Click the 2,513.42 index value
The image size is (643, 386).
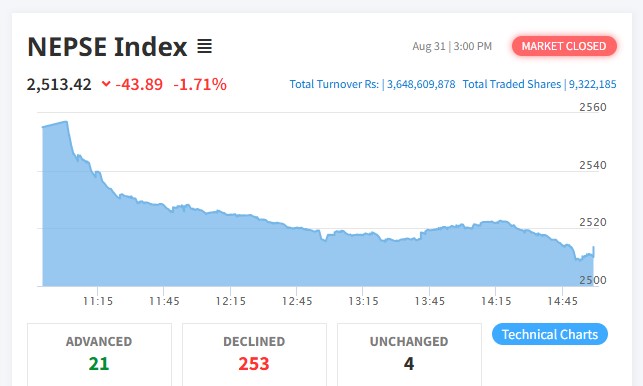tap(59, 85)
